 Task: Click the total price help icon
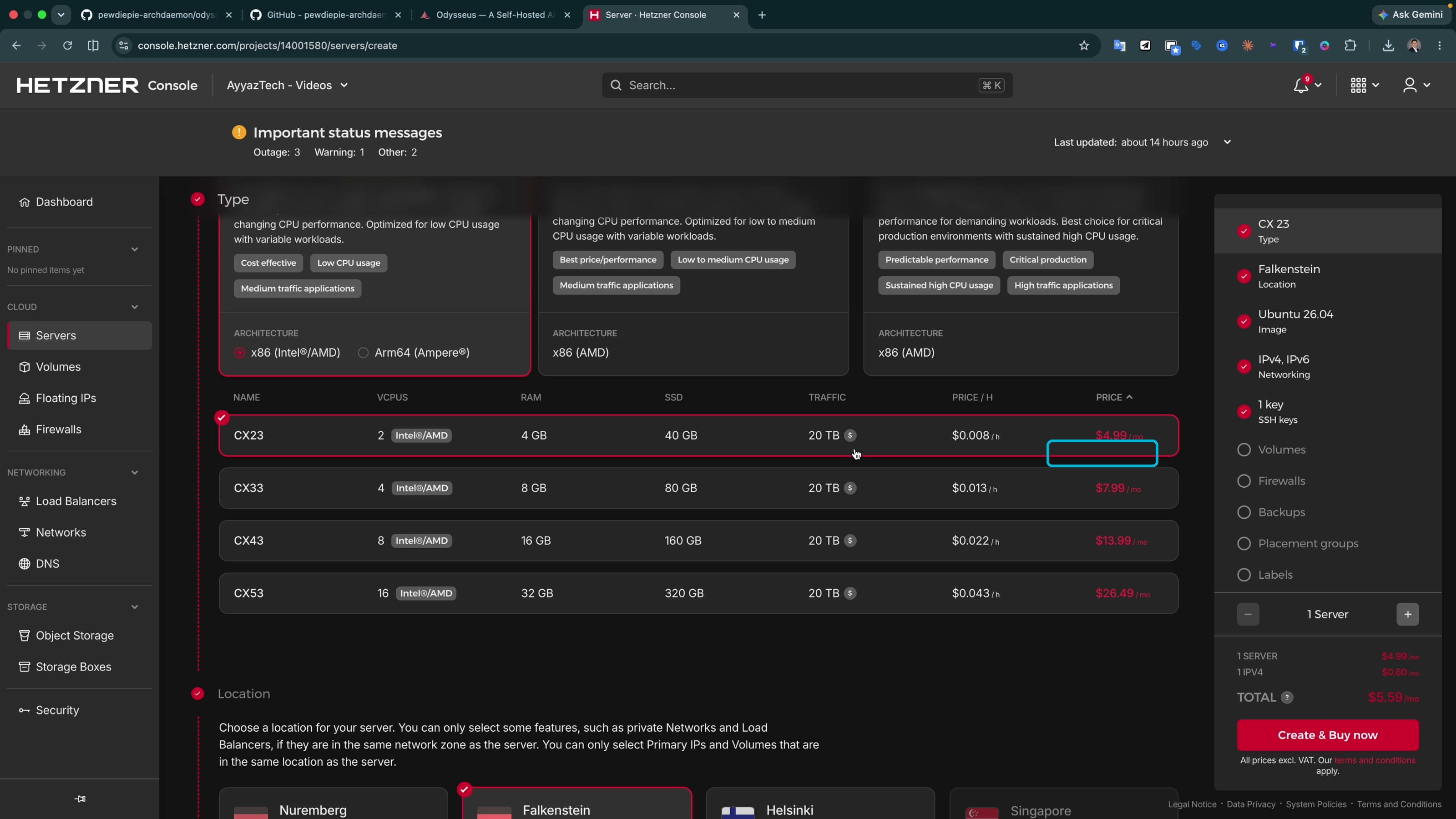[1287, 698]
